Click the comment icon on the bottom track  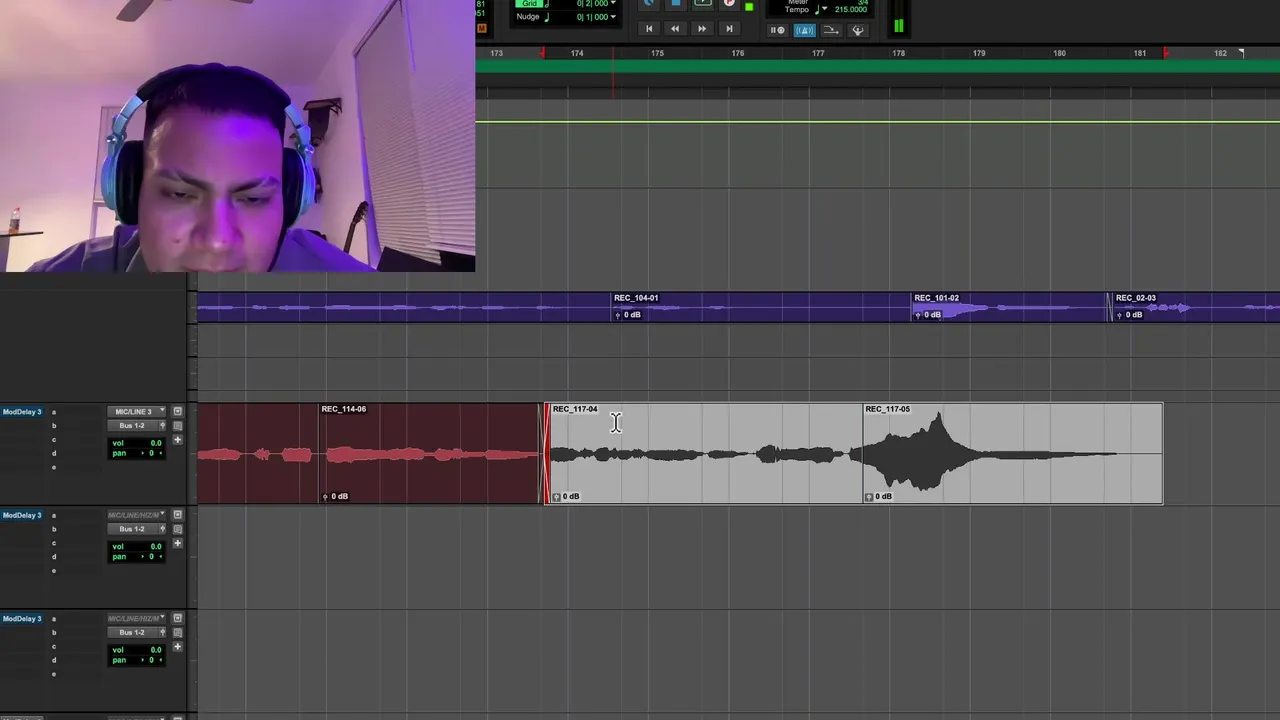tap(178, 633)
